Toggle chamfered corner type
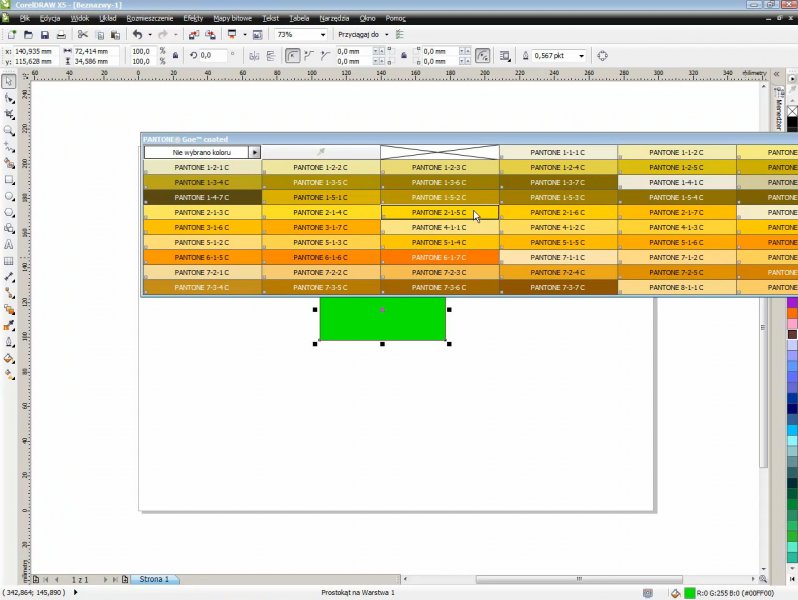Viewport: 798px width, 600px height. tap(325, 55)
